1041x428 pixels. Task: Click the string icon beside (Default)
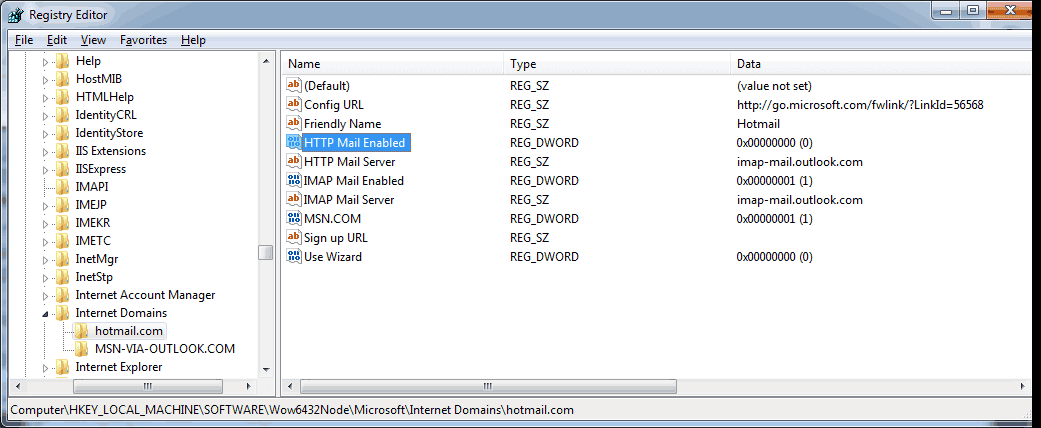pyautogui.click(x=293, y=85)
